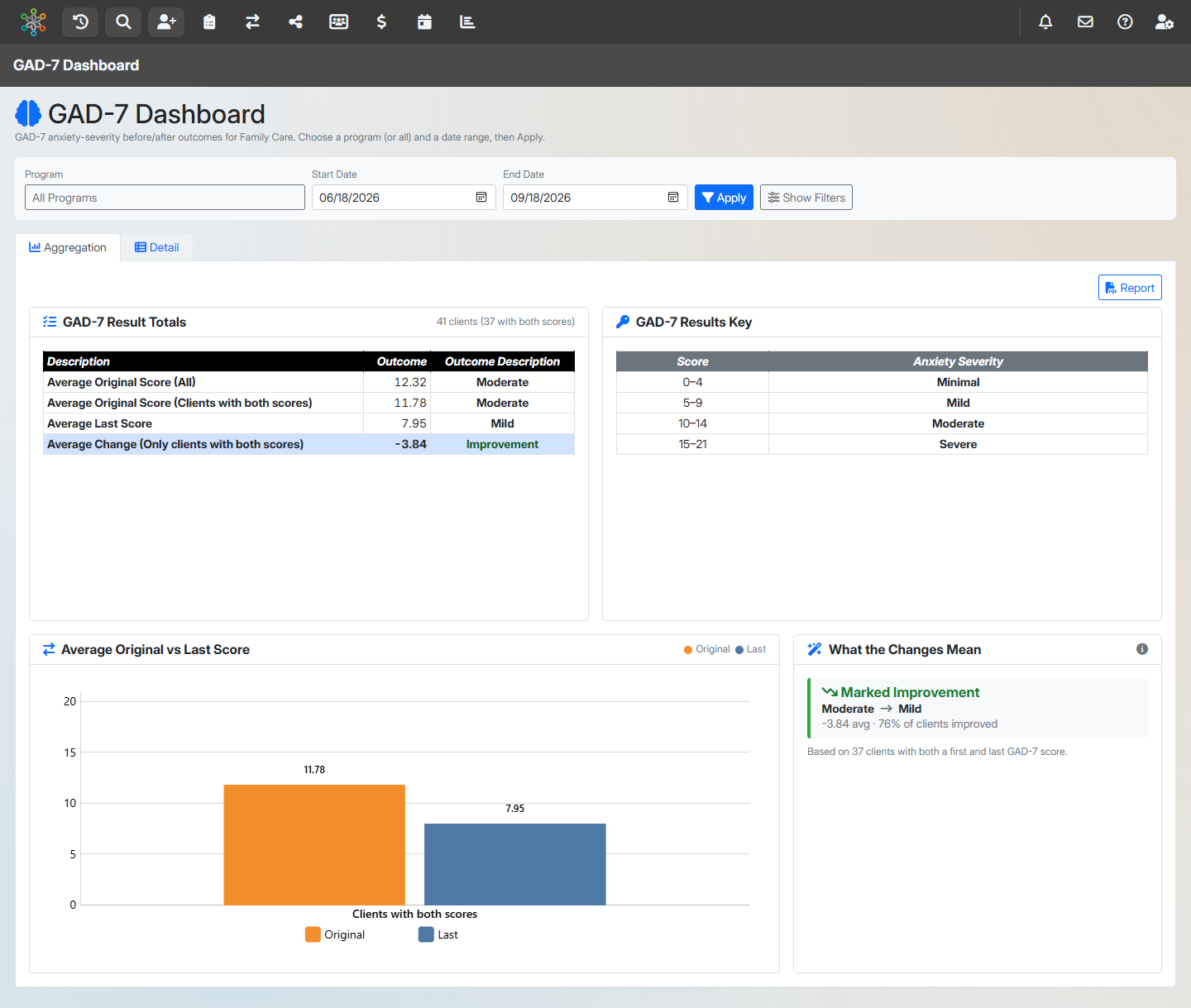
Task: Open the calendar icon in the top bar
Action: pos(424,22)
